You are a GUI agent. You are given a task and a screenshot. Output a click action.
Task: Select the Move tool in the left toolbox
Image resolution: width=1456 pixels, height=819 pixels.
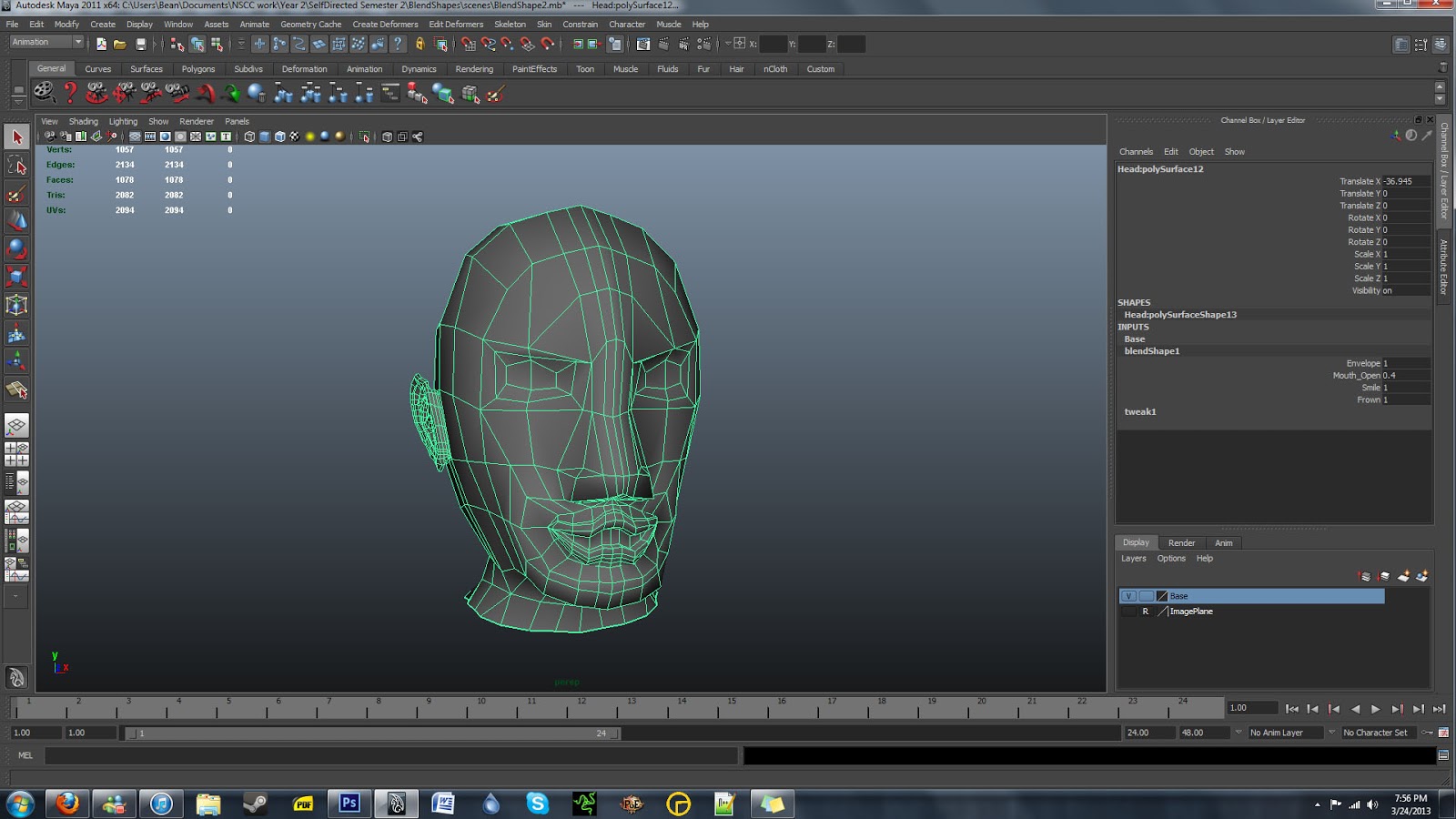point(16,220)
